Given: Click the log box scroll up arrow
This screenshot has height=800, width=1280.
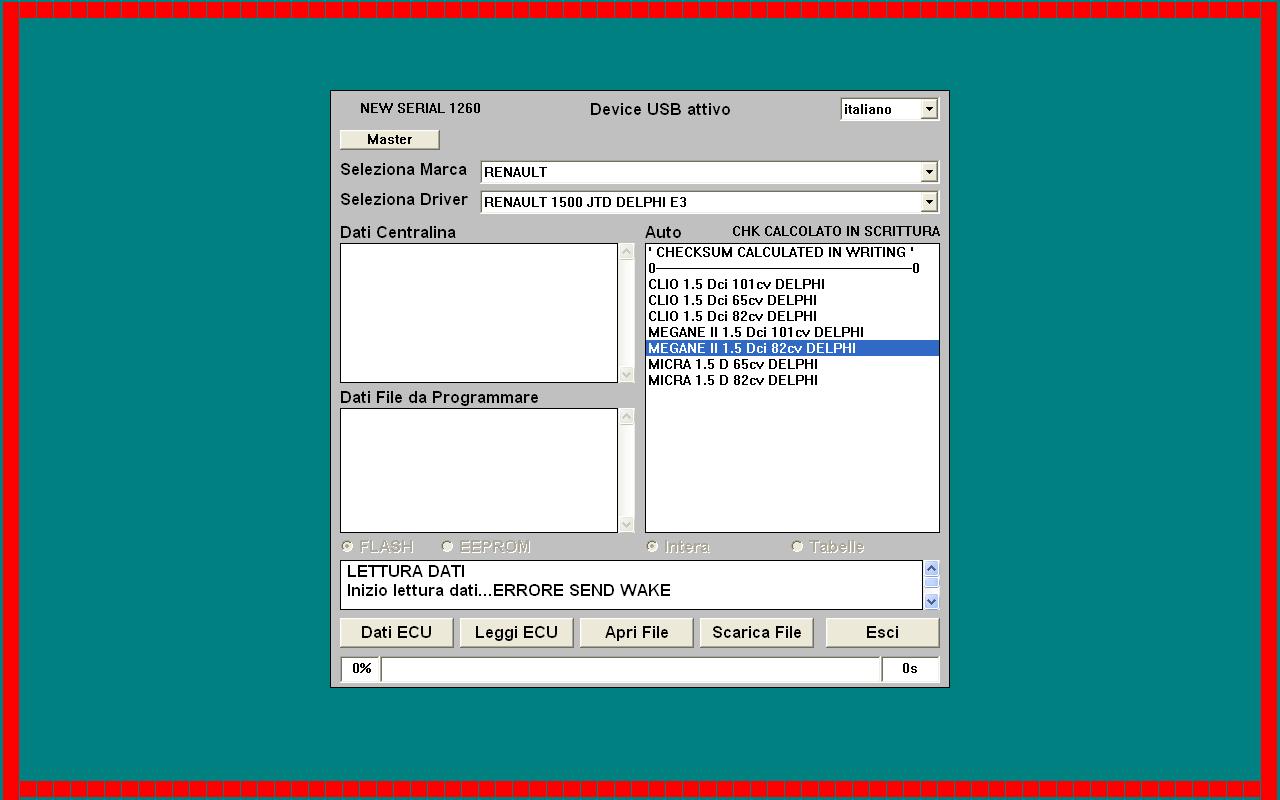Looking at the screenshot, I should coord(931,568).
